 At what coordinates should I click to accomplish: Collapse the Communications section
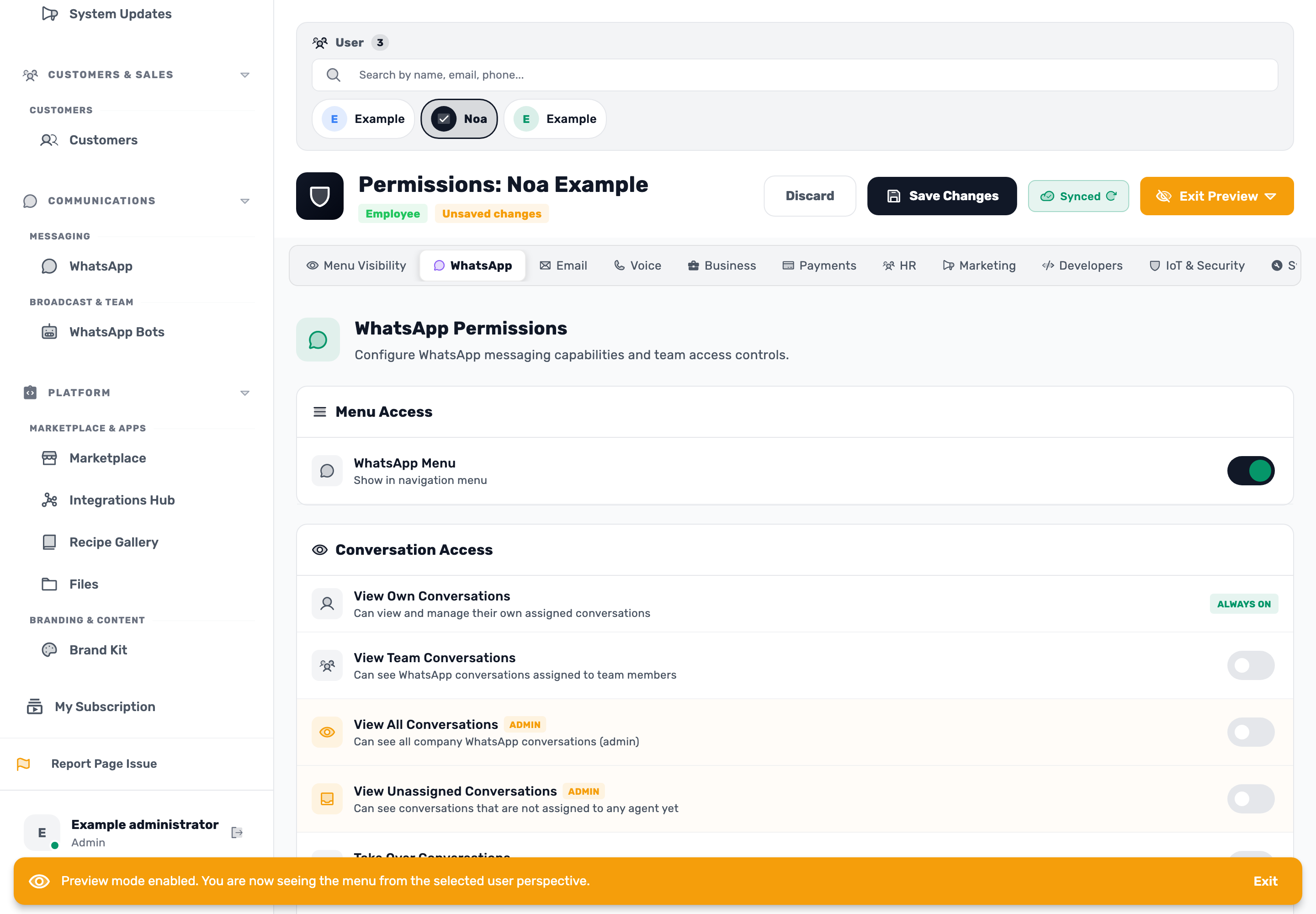(x=244, y=201)
